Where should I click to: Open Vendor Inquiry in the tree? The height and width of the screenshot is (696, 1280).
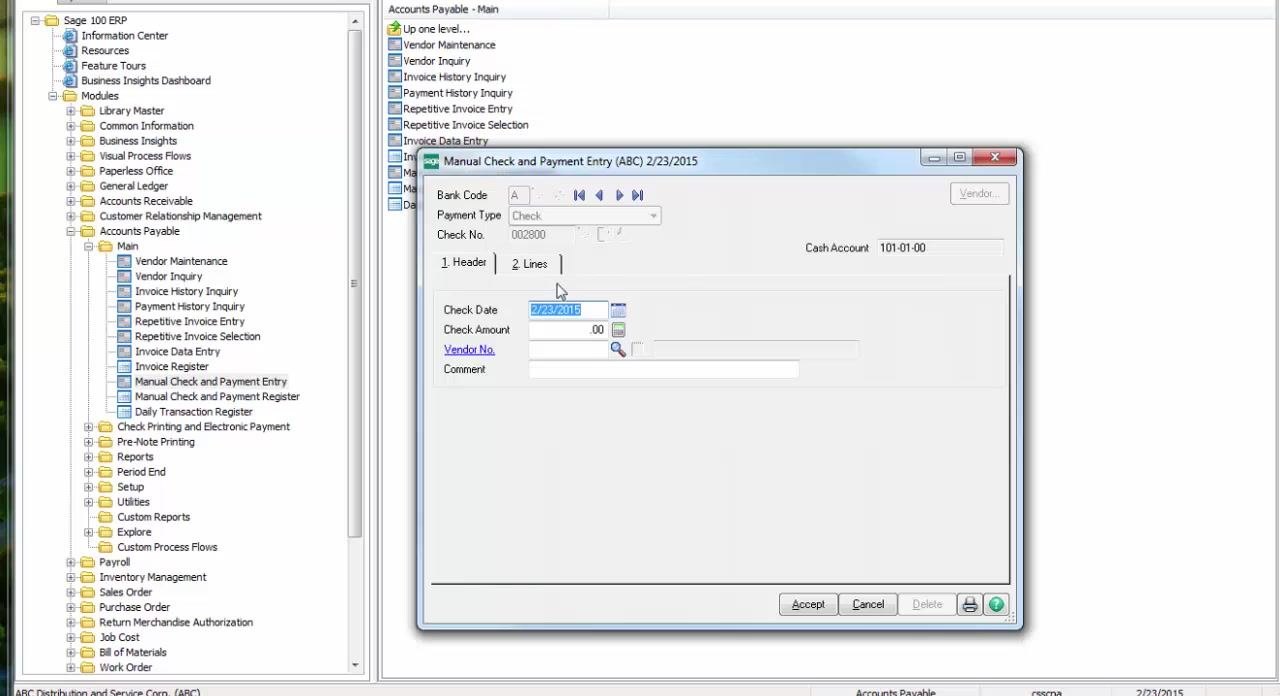click(168, 276)
